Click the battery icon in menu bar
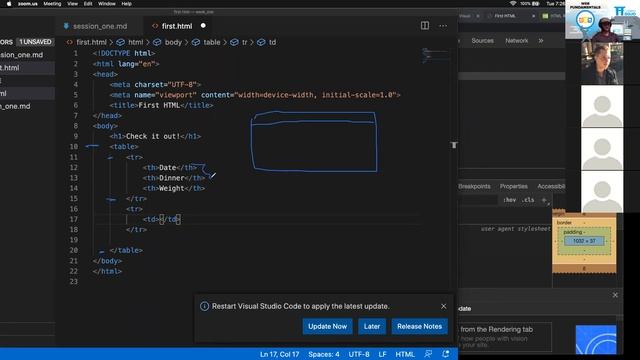 click(x=536, y=3)
